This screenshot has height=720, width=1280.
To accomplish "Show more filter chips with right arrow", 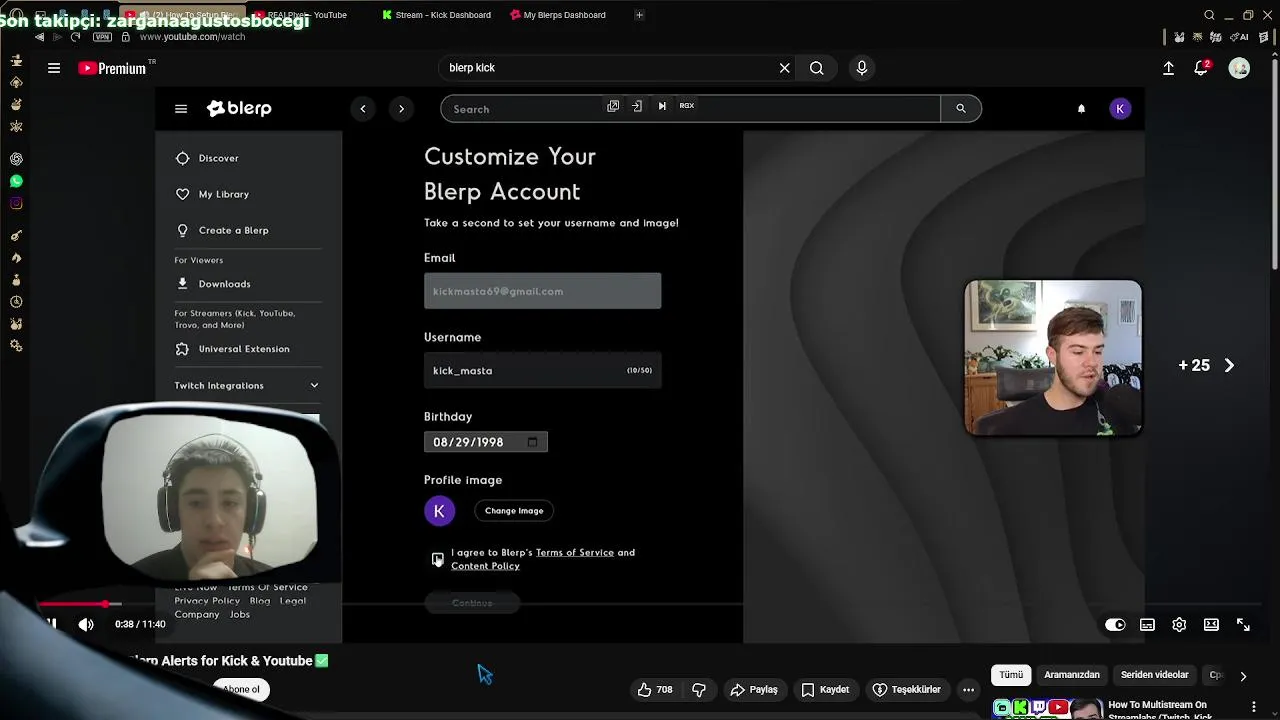I will 1243,676.
